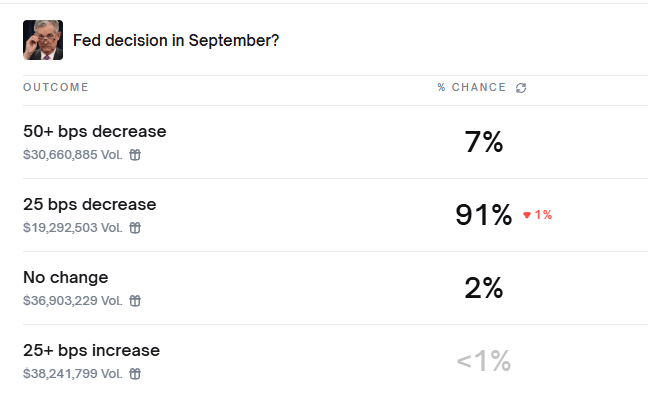The image size is (648, 413).
Task: Click the $30,660,885 Vol. text
Action: [x=73, y=155]
